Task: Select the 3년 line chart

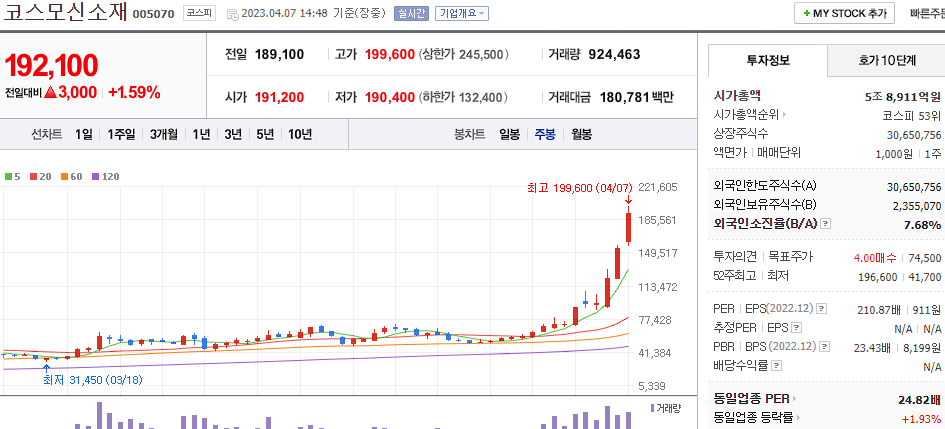Action: pyautogui.click(x=233, y=134)
